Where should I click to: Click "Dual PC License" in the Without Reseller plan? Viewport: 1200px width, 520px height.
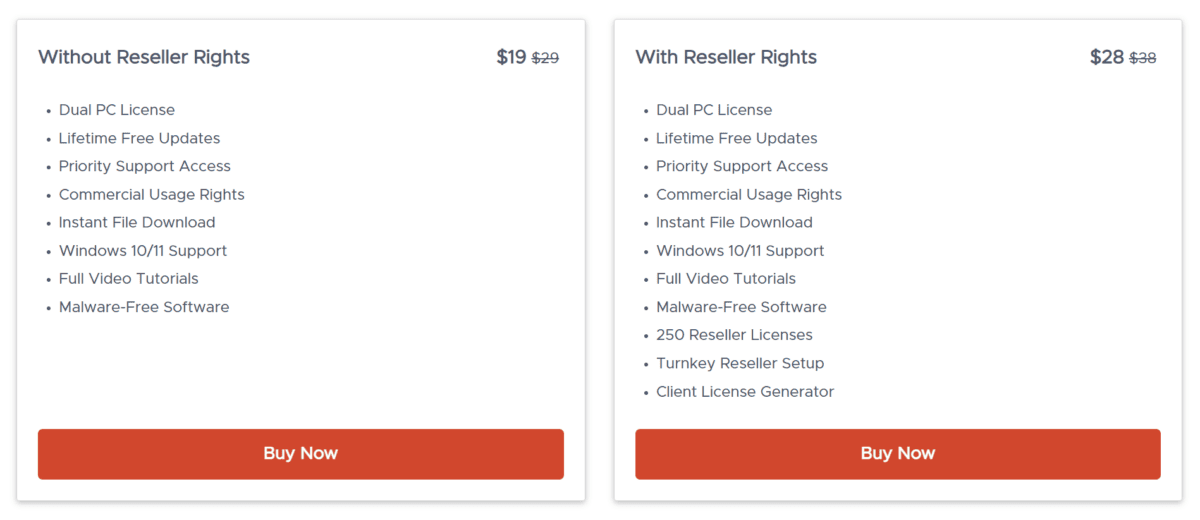[117, 110]
